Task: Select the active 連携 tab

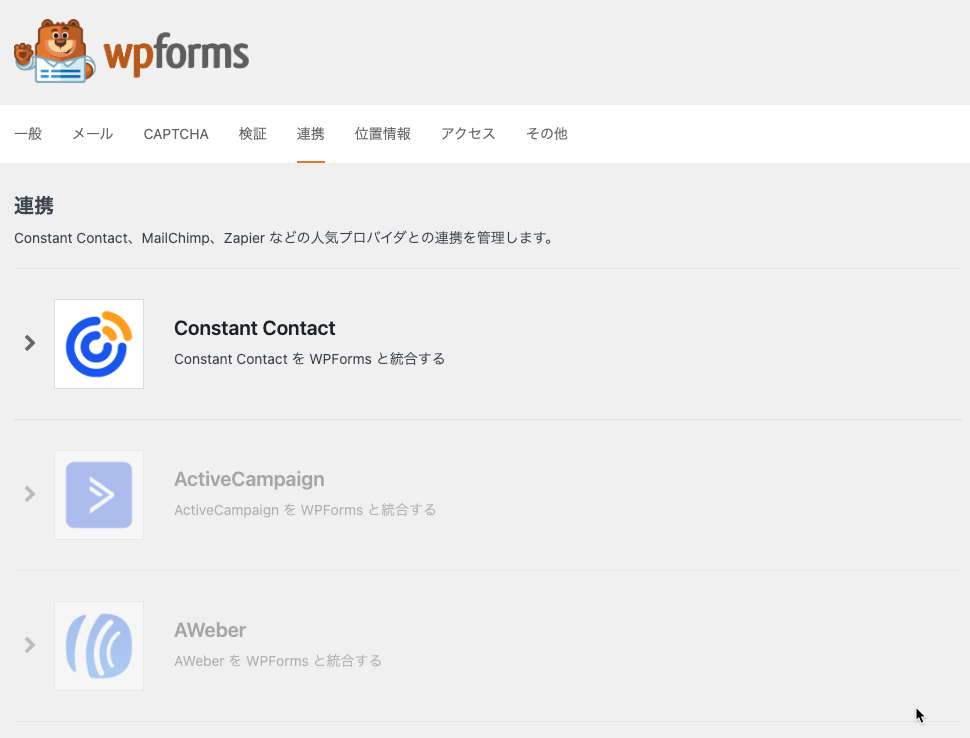Action: click(311, 134)
